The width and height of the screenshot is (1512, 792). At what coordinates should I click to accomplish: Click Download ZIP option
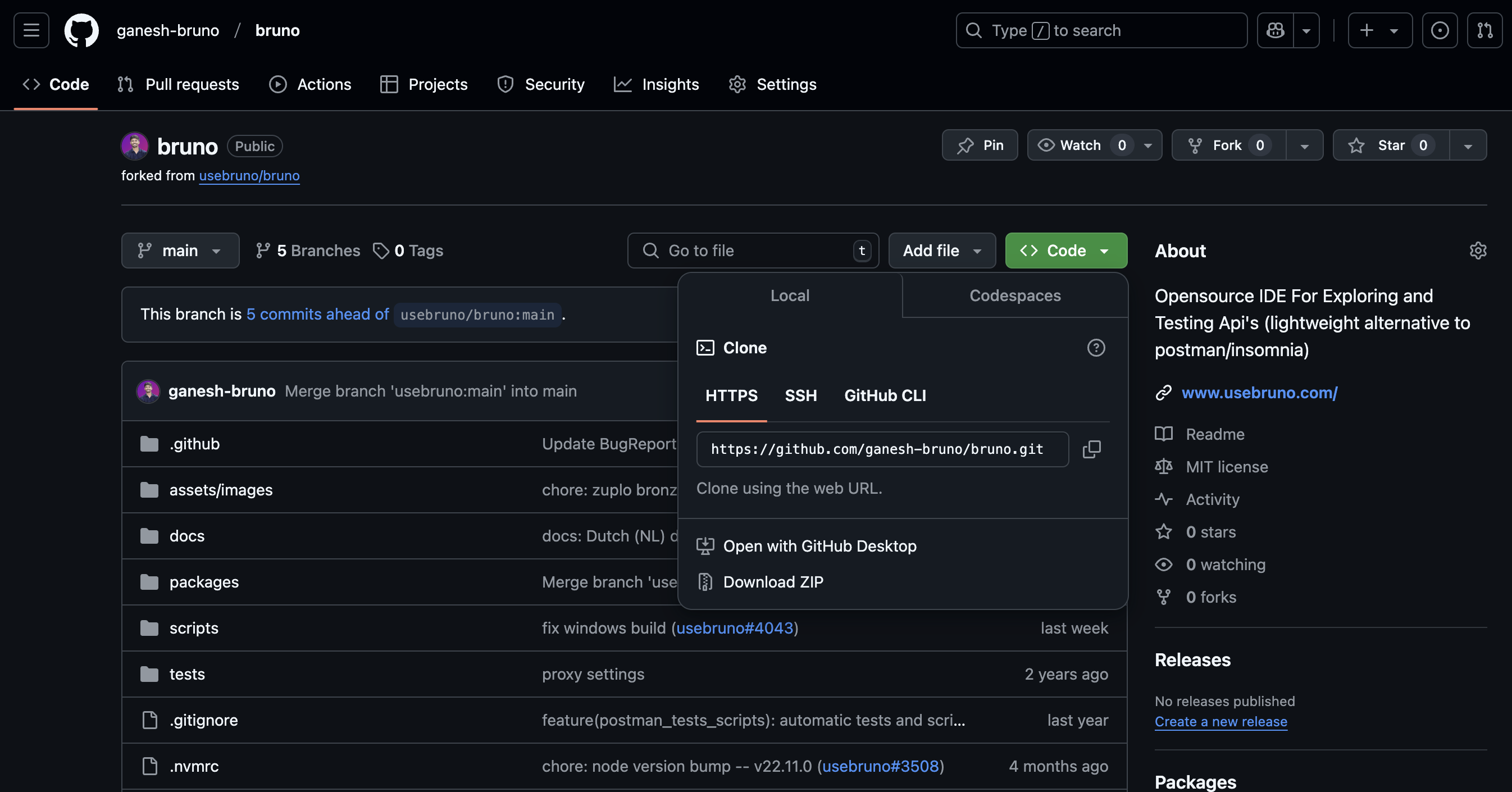772,582
